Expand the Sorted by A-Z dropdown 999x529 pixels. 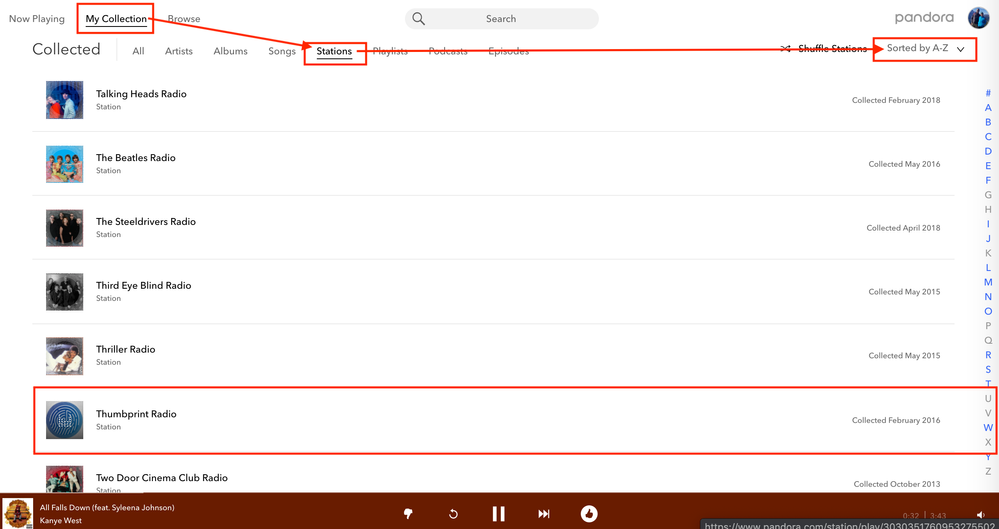[x=925, y=49]
